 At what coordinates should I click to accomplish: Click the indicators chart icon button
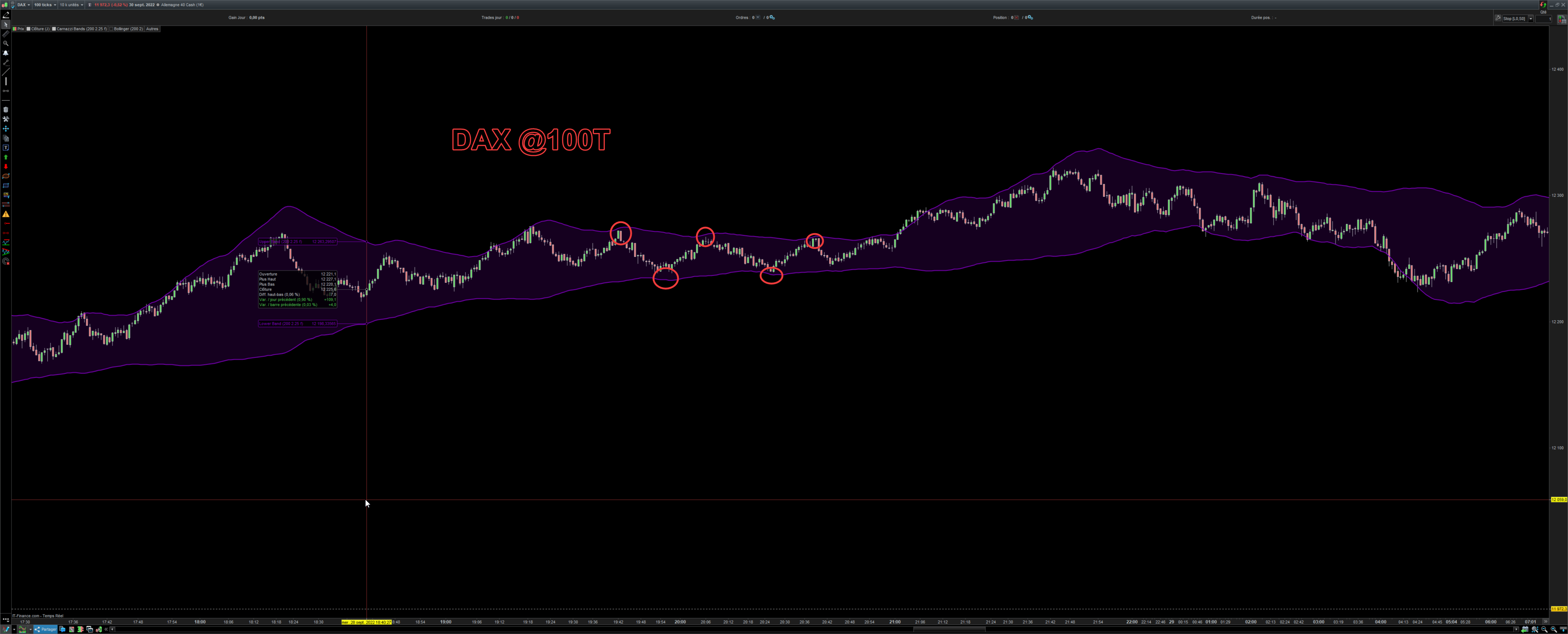[x=22, y=629]
